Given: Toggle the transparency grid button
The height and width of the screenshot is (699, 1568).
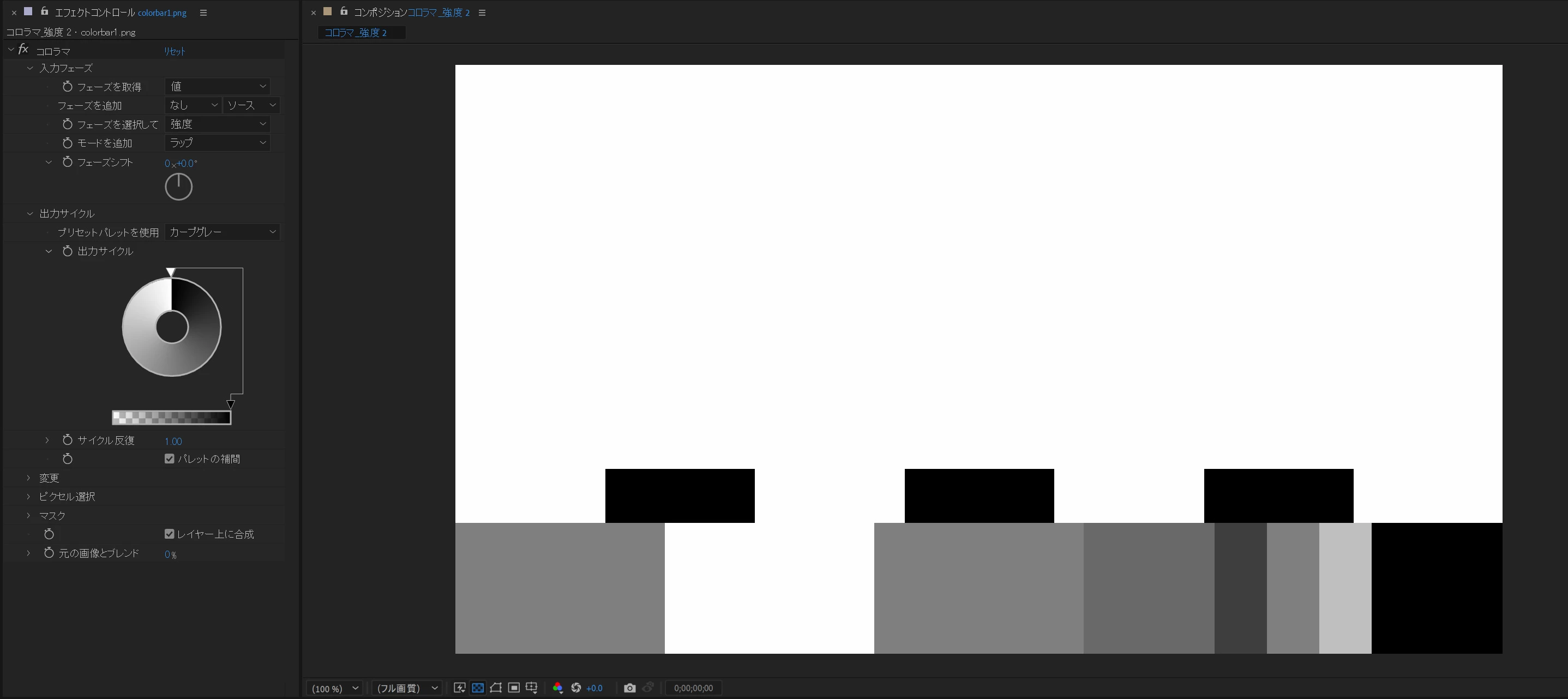Looking at the screenshot, I should [478, 688].
